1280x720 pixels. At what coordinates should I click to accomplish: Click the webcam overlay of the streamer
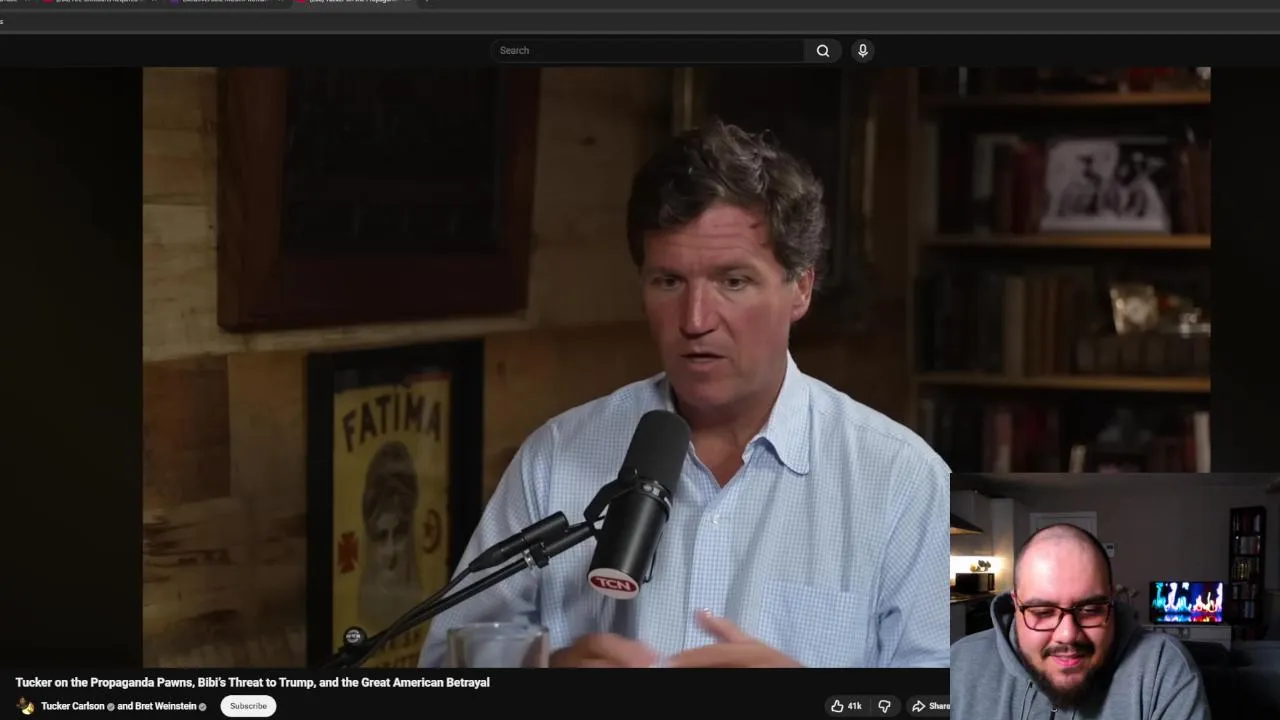[x=1114, y=596]
